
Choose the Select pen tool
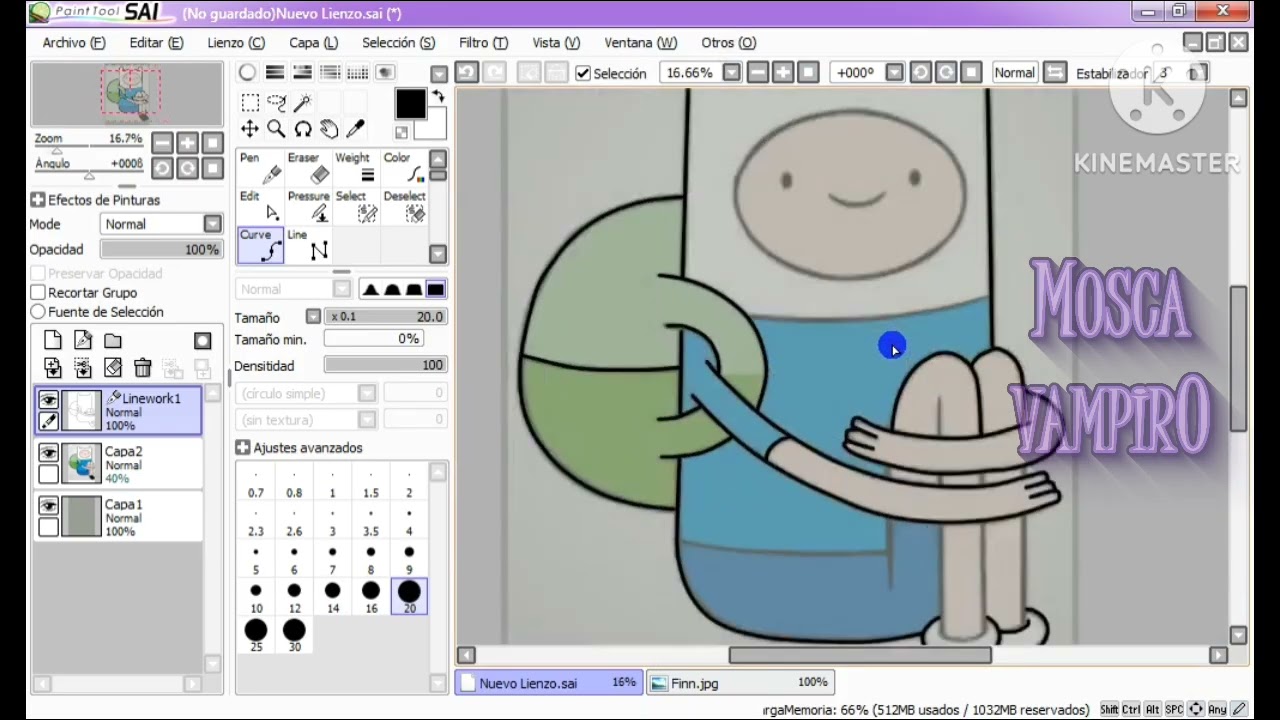[x=356, y=206]
